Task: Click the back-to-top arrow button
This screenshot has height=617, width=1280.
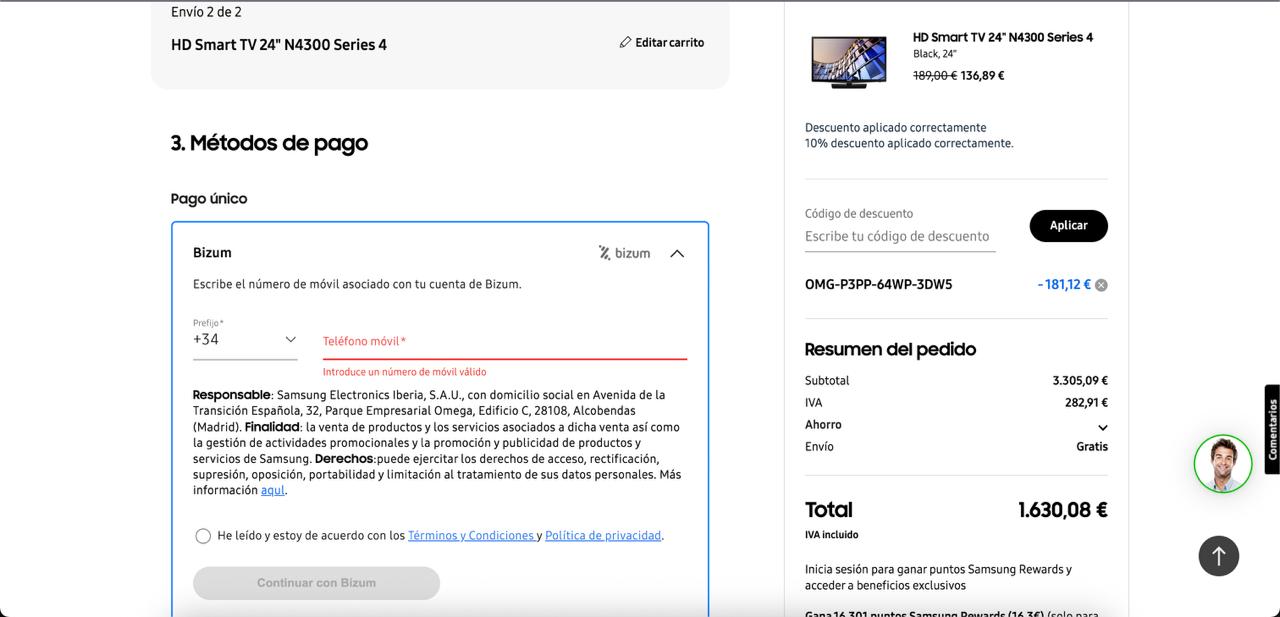Action: click(1219, 556)
